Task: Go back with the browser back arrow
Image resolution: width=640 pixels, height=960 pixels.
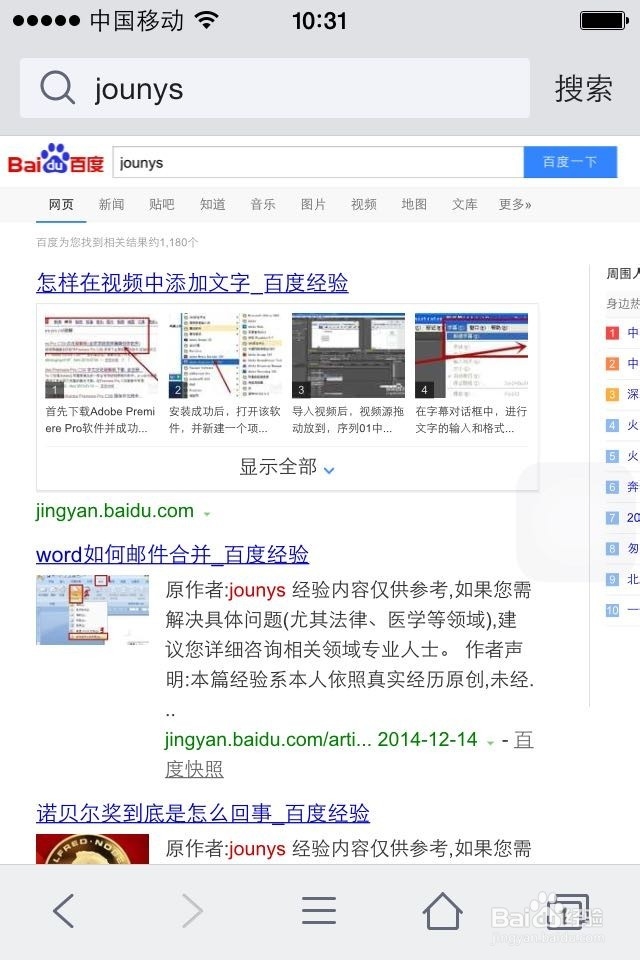Action: (x=64, y=910)
